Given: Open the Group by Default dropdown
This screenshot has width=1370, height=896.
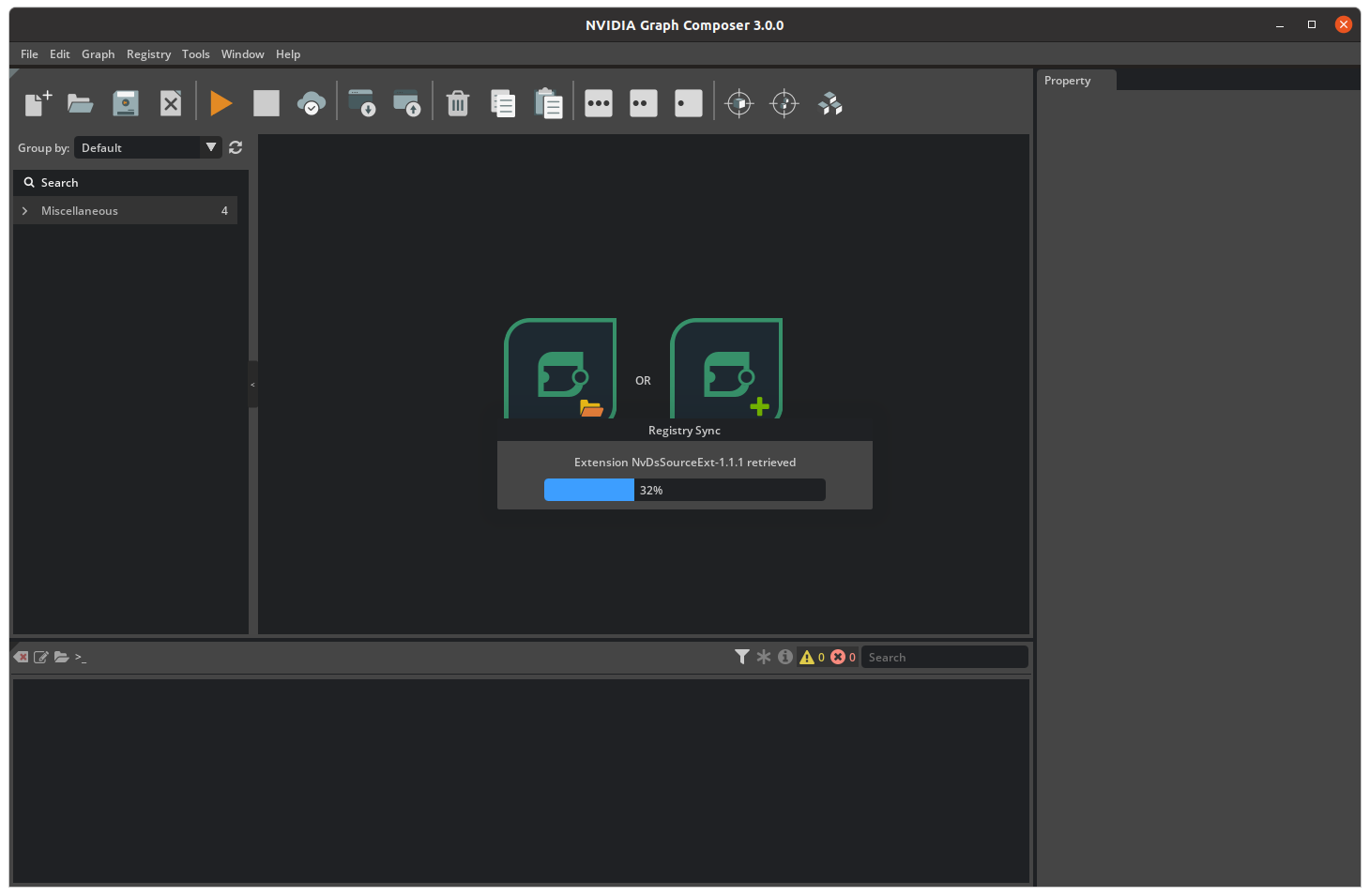Looking at the screenshot, I should click(x=148, y=147).
